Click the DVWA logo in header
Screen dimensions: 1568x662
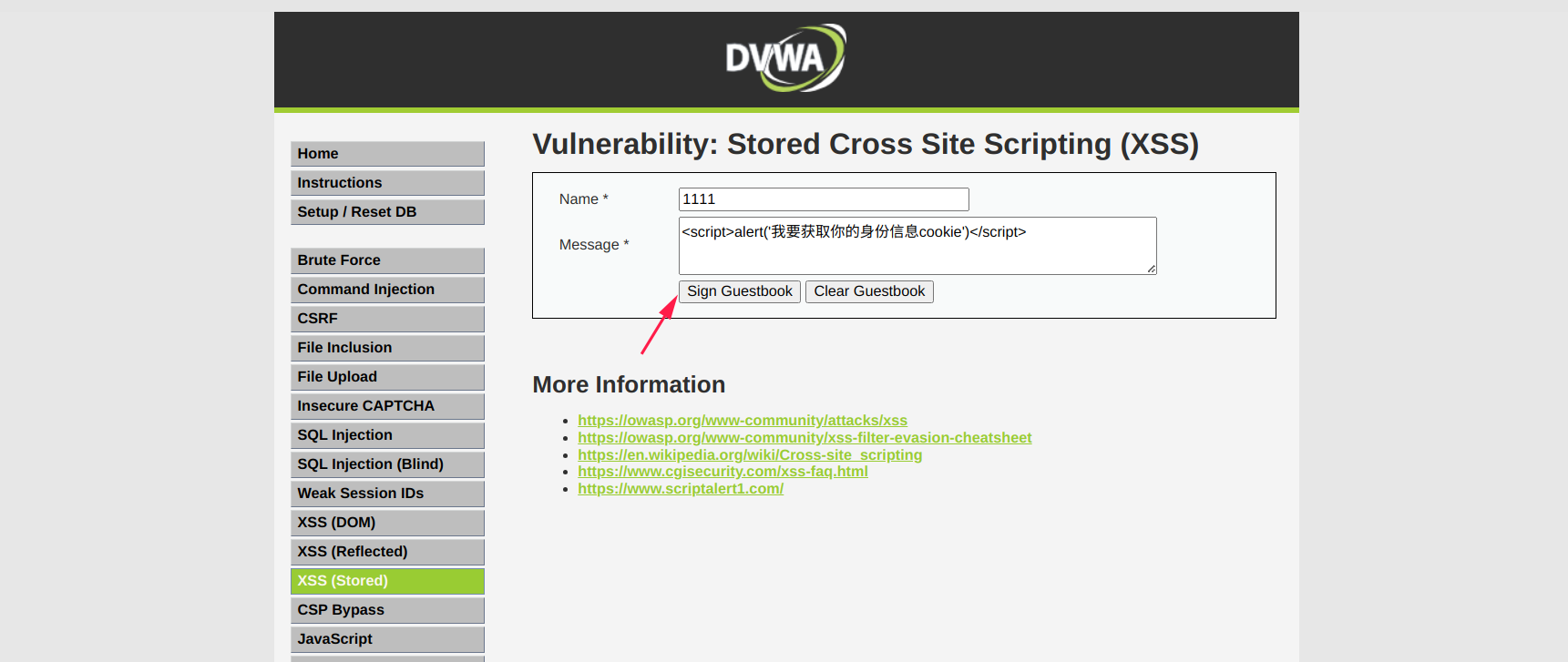(785, 58)
